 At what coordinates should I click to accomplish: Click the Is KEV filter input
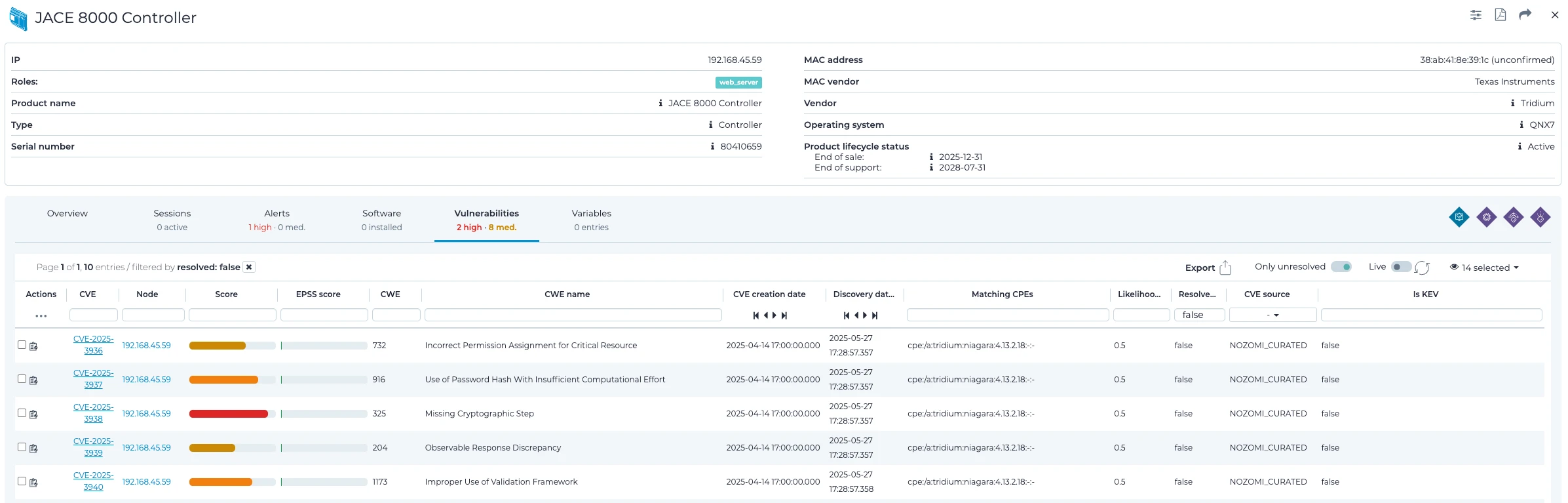point(1432,315)
